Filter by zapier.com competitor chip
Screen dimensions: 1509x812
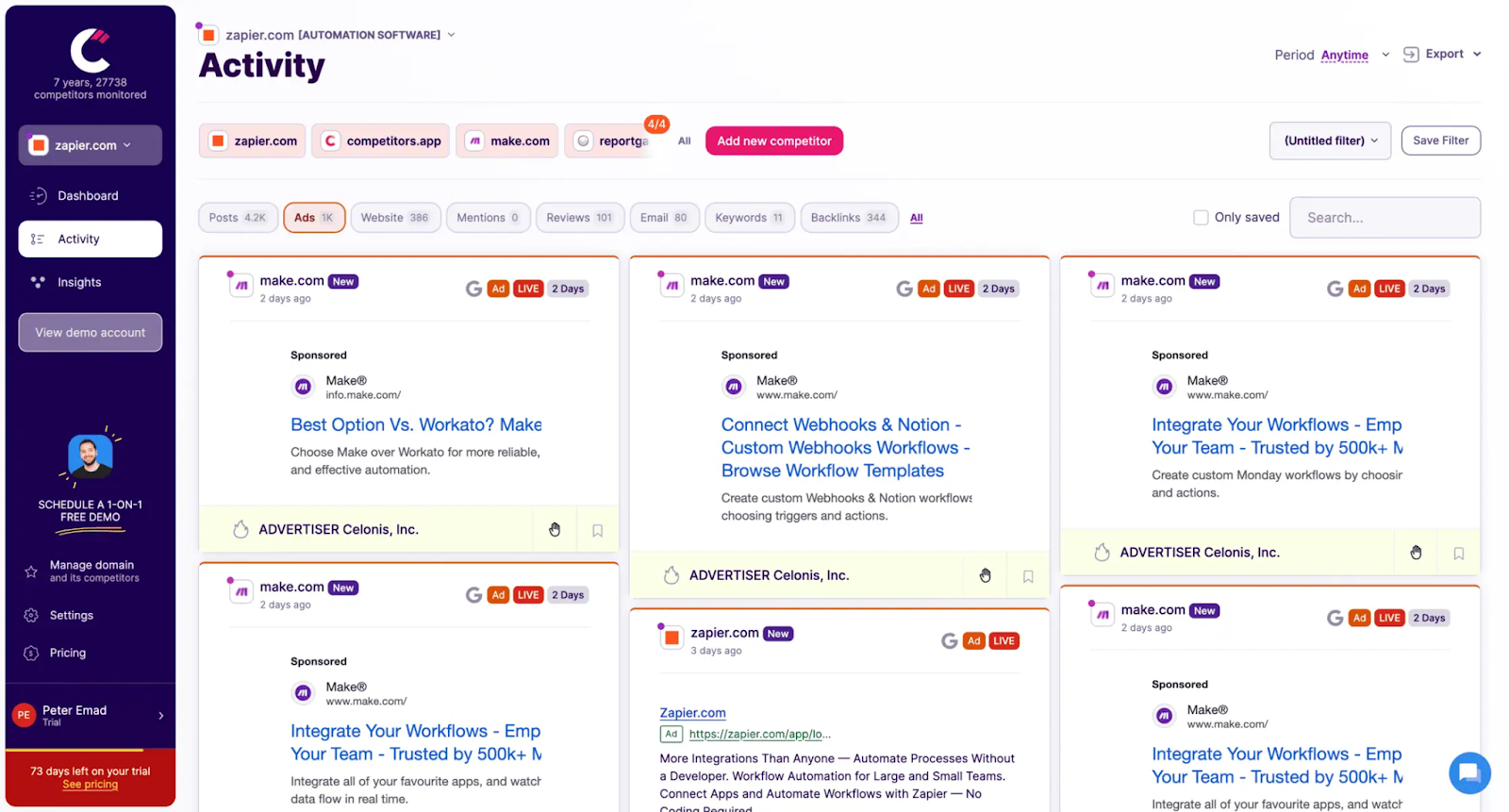click(253, 141)
